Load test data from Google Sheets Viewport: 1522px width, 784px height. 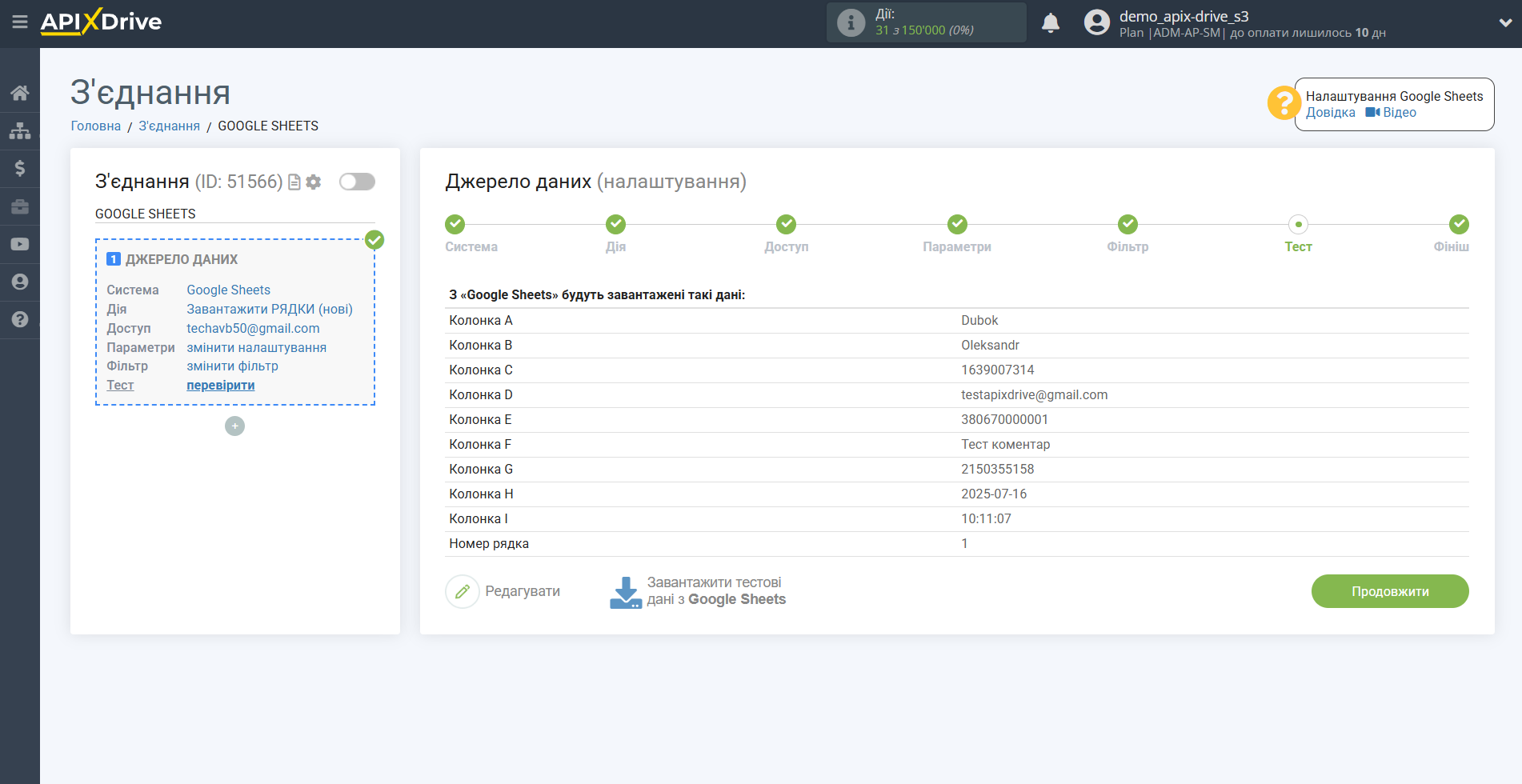tap(716, 591)
